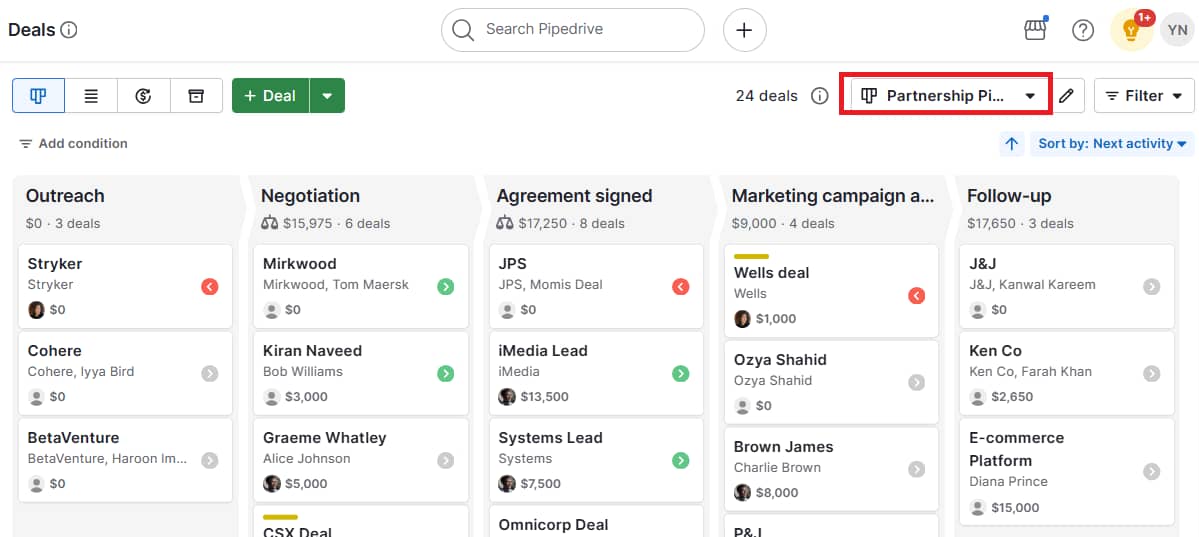This screenshot has width=1199, height=537.
Task: Click 'Charlie Brown' contact name
Action: (x=778, y=468)
